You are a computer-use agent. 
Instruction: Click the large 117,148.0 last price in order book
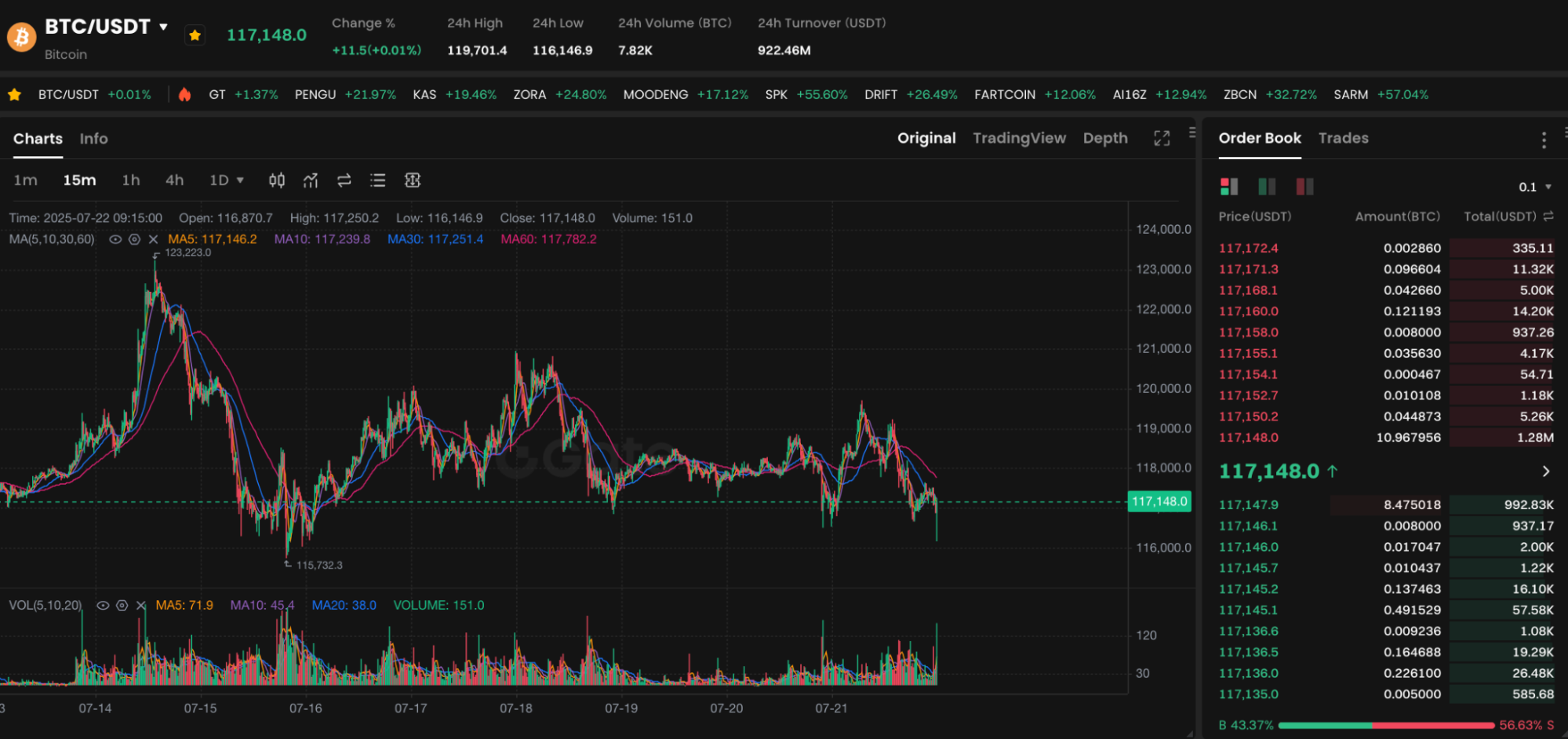pos(1269,471)
